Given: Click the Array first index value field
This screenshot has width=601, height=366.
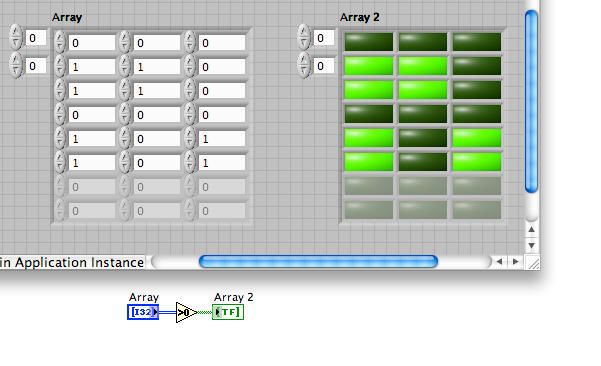Looking at the screenshot, I should (x=36, y=38).
